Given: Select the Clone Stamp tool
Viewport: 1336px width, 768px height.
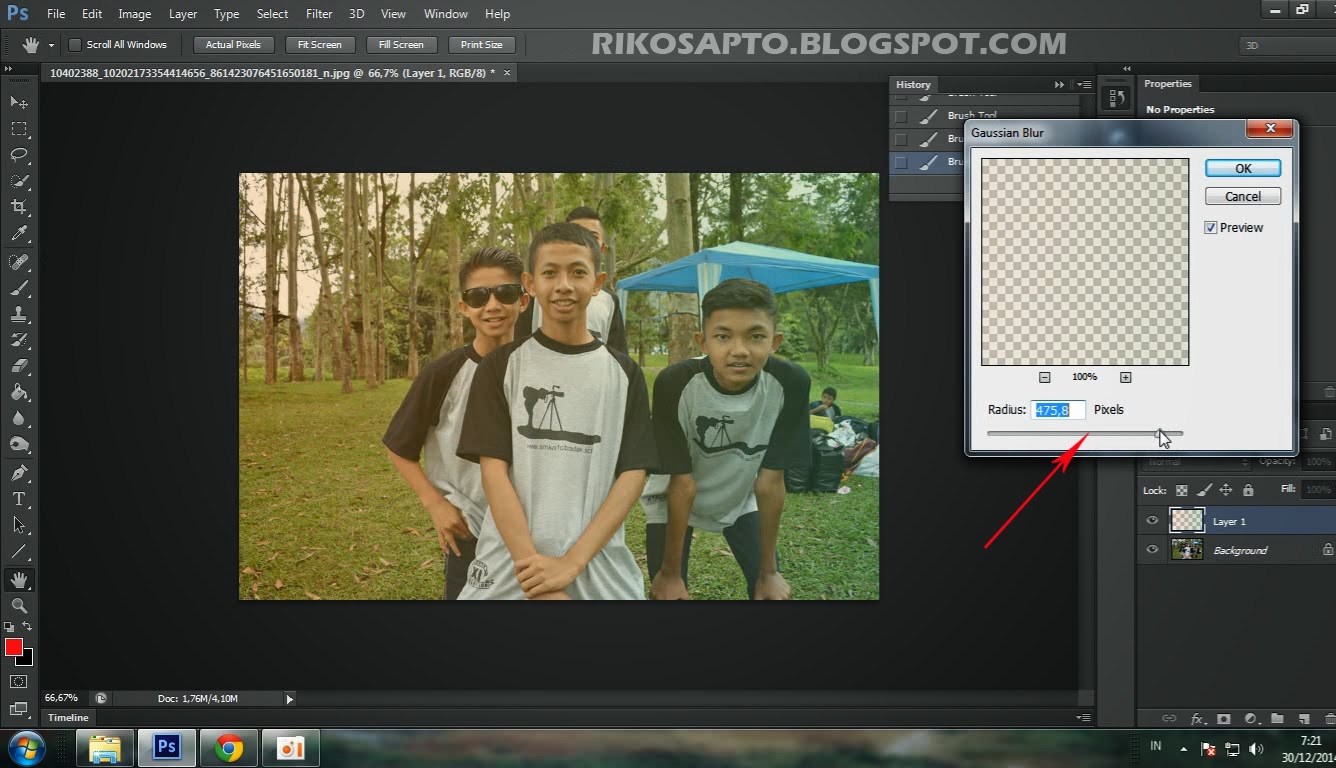Looking at the screenshot, I should point(19,314).
